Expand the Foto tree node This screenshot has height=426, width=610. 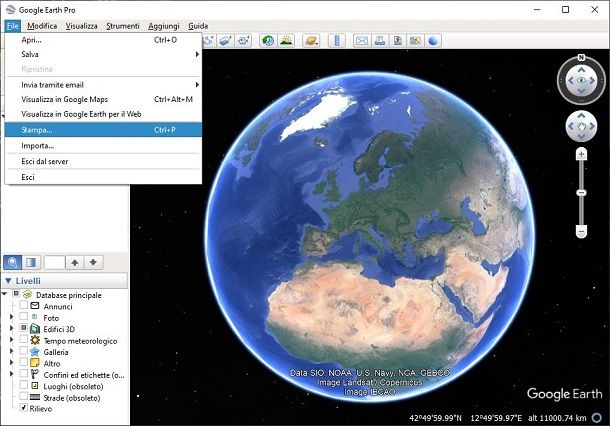tap(12, 317)
